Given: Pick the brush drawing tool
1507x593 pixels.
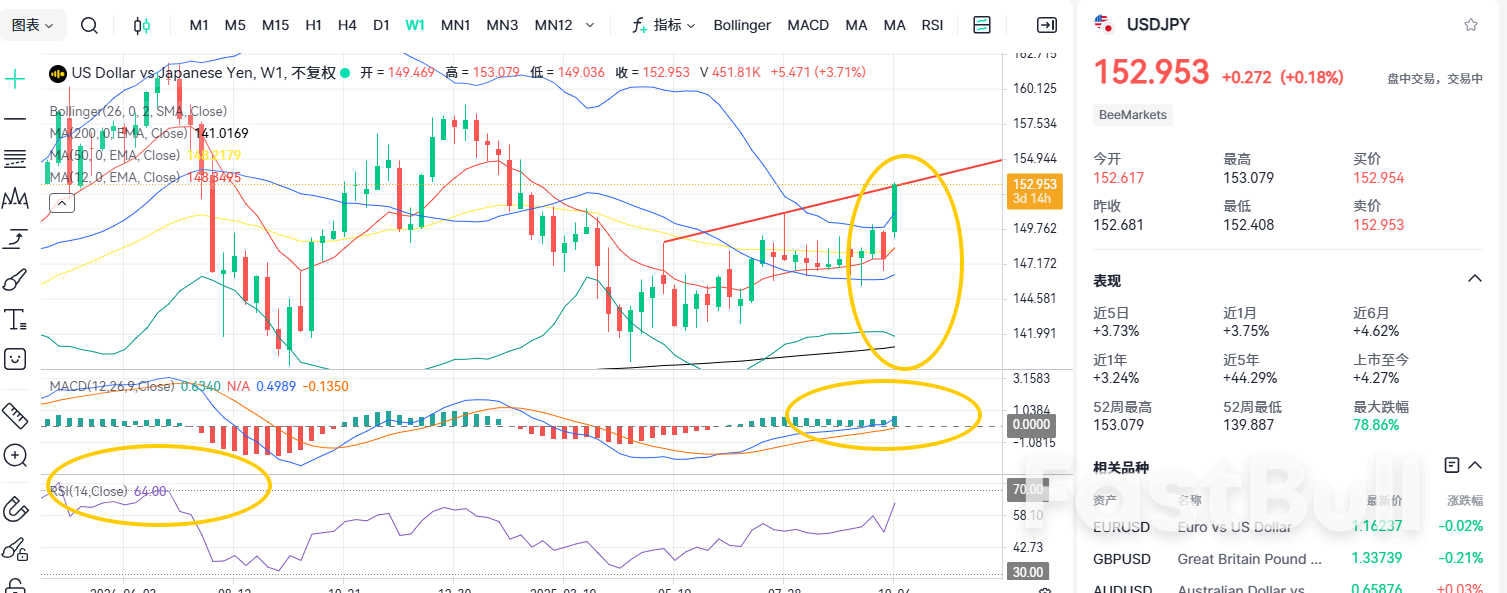Looking at the screenshot, I should point(15,279).
